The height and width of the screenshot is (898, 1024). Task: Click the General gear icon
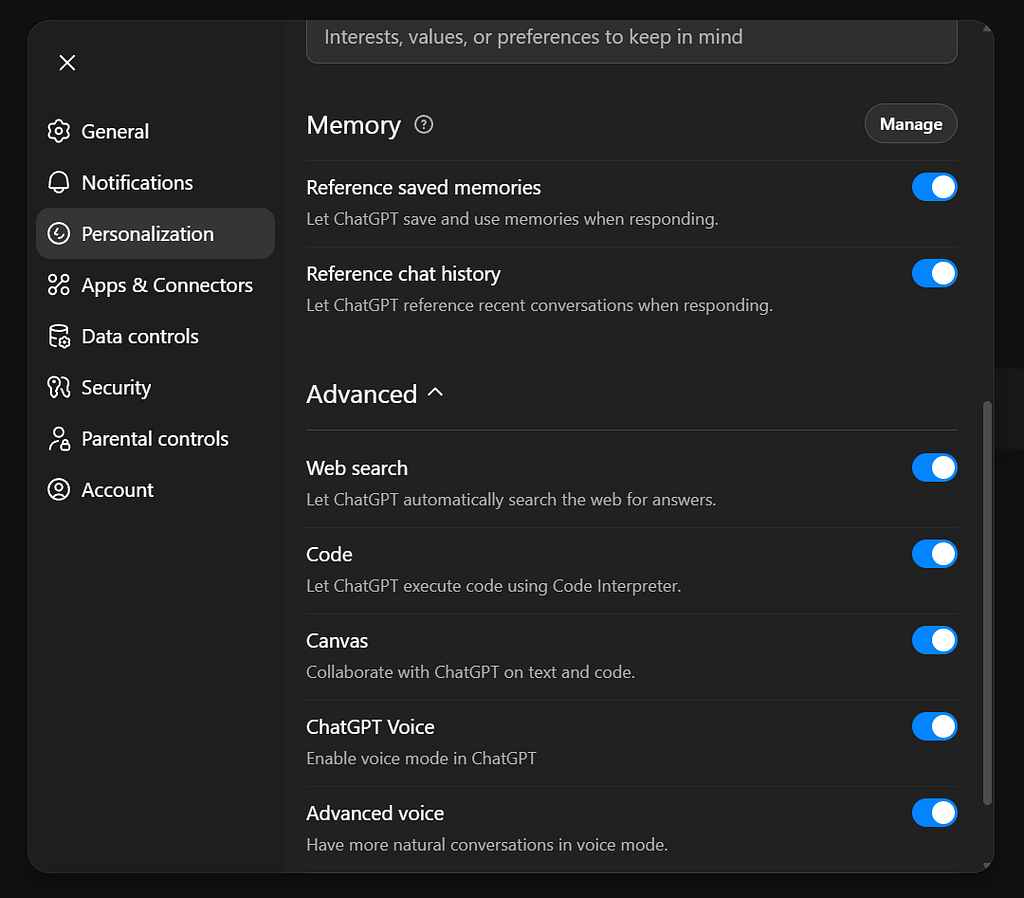(x=59, y=131)
